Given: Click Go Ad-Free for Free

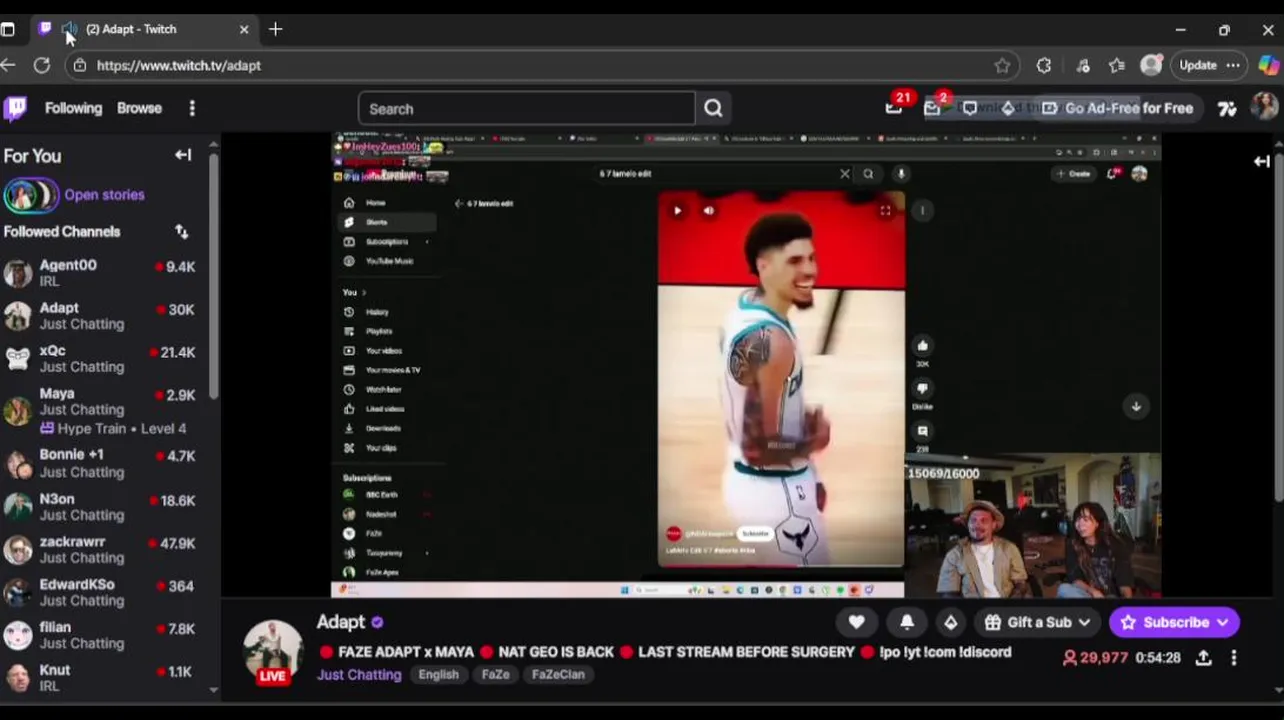Looking at the screenshot, I should 1117,108.
